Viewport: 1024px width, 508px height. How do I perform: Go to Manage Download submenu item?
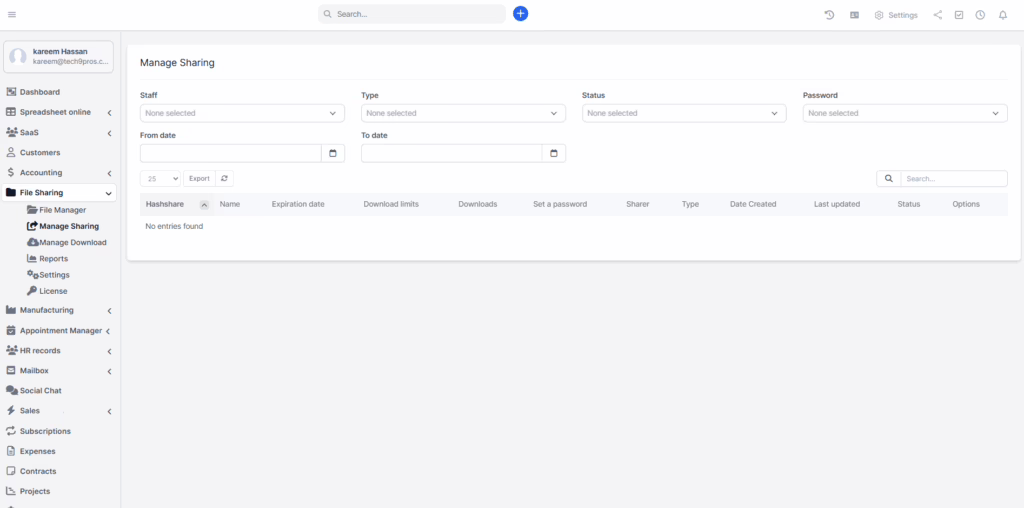72,242
